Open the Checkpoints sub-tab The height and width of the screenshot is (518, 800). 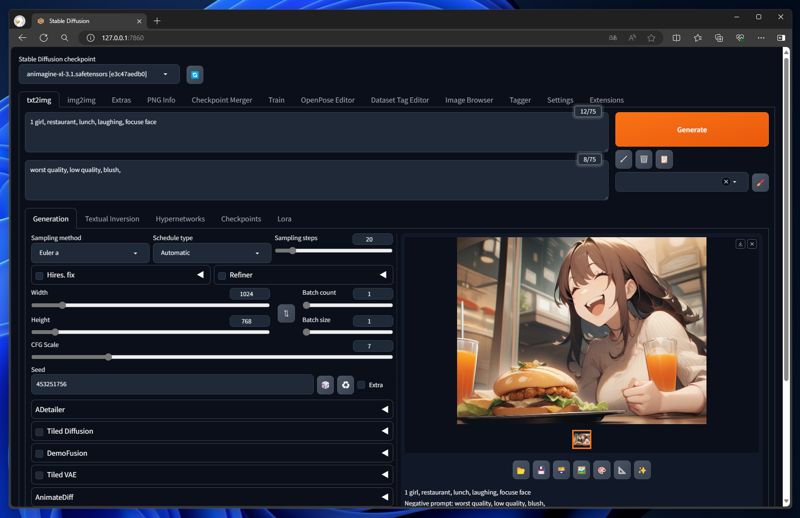[241, 219]
